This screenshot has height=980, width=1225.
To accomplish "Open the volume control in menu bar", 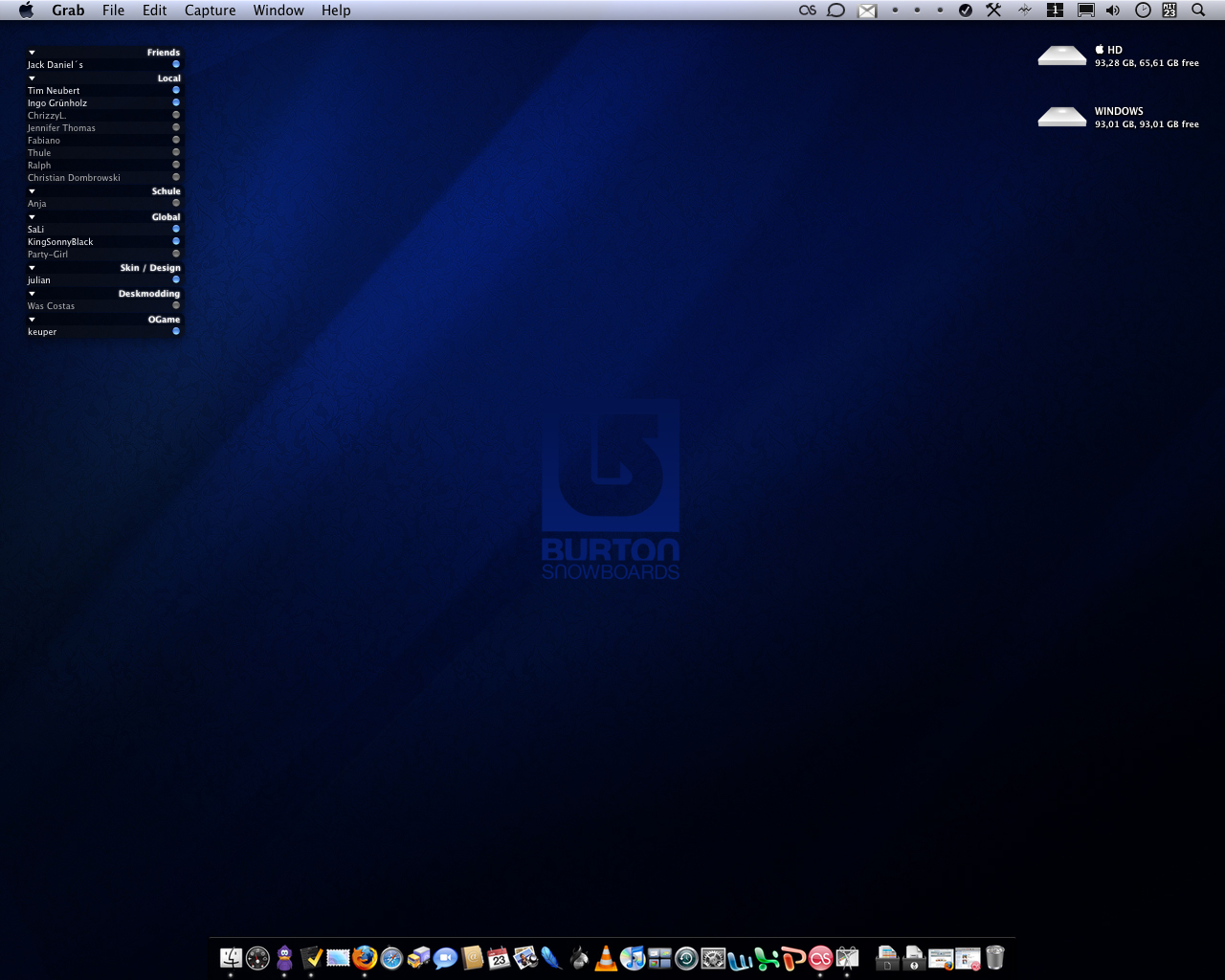I will point(1113,11).
